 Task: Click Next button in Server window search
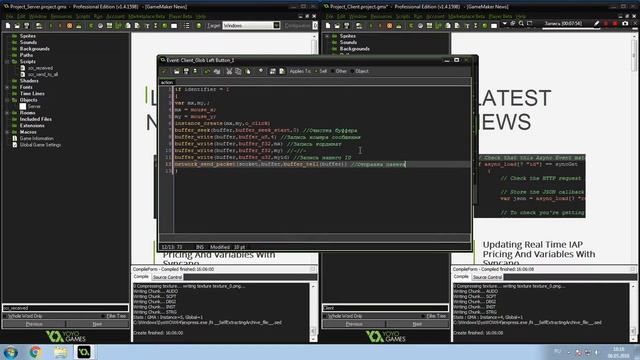97,324
